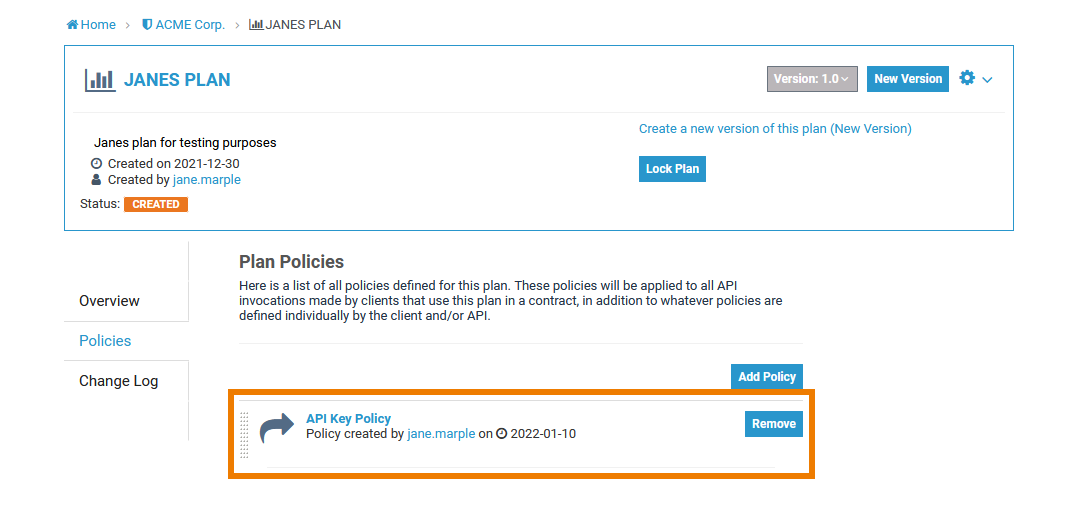Follow the 'Create a new version of this plan' link

(x=775, y=129)
